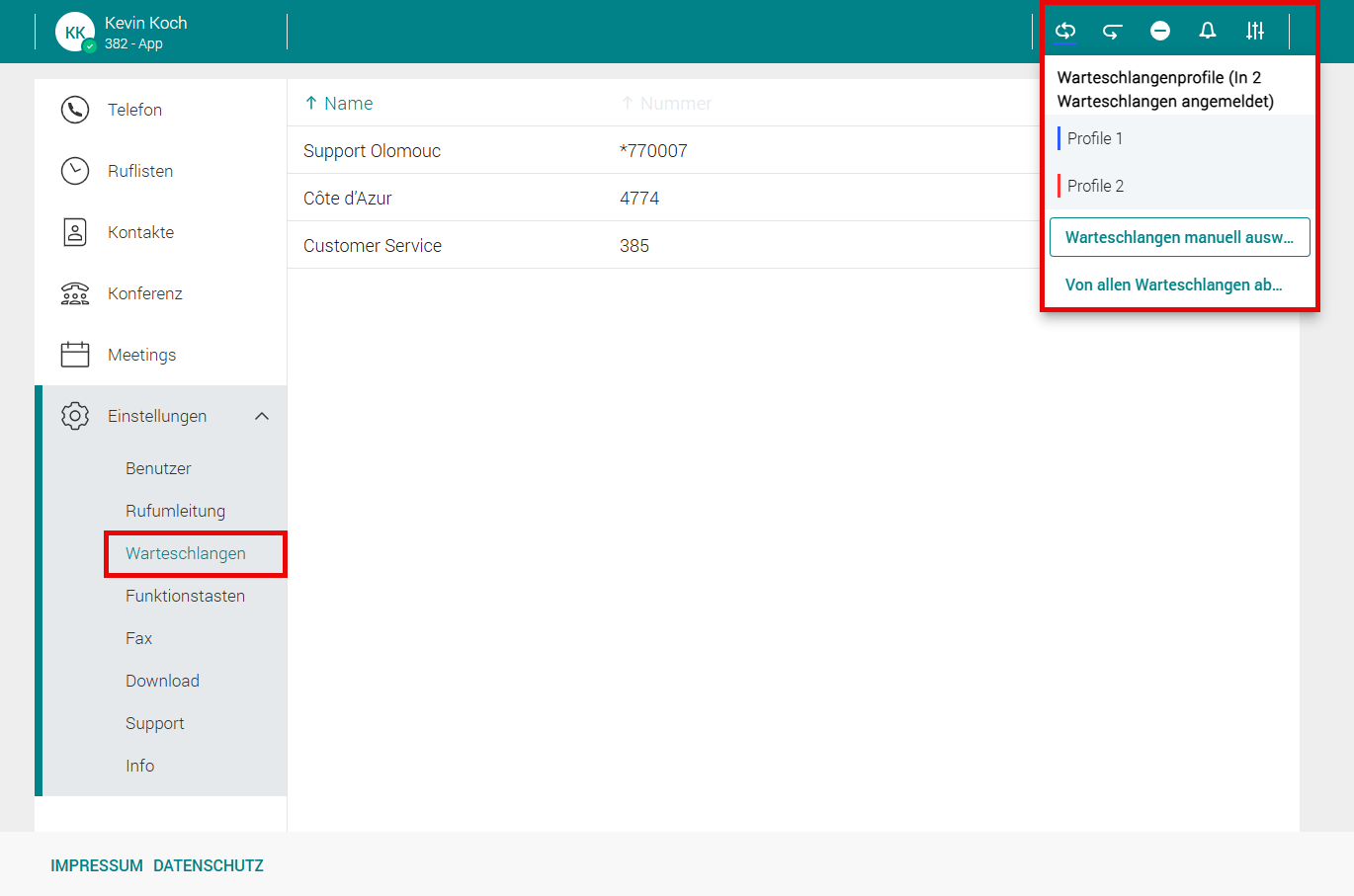This screenshot has height=896, width=1354.
Task: Click the queue login icon in header
Action: [1065, 31]
